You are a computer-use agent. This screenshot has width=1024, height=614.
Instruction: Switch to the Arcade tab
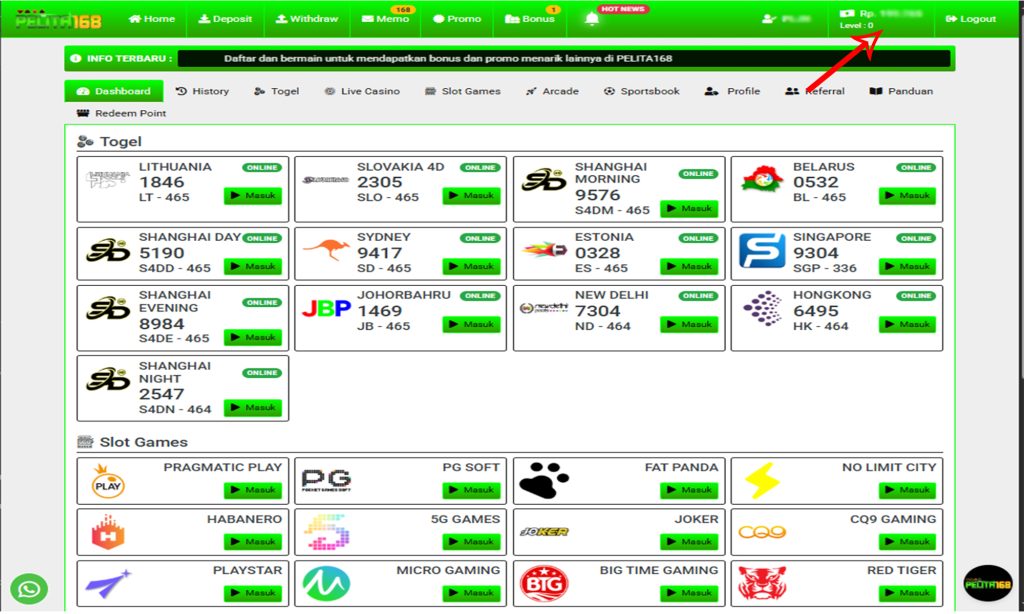[x=552, y=91]
